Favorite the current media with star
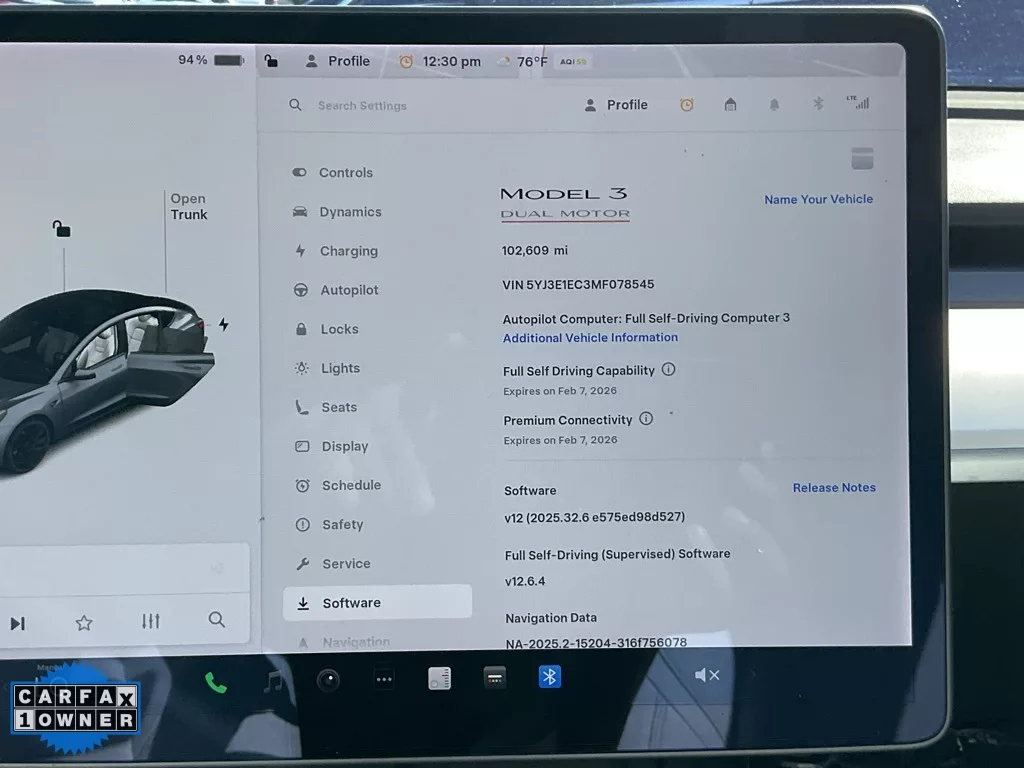 pyautogui.click(x=84, y=623)
